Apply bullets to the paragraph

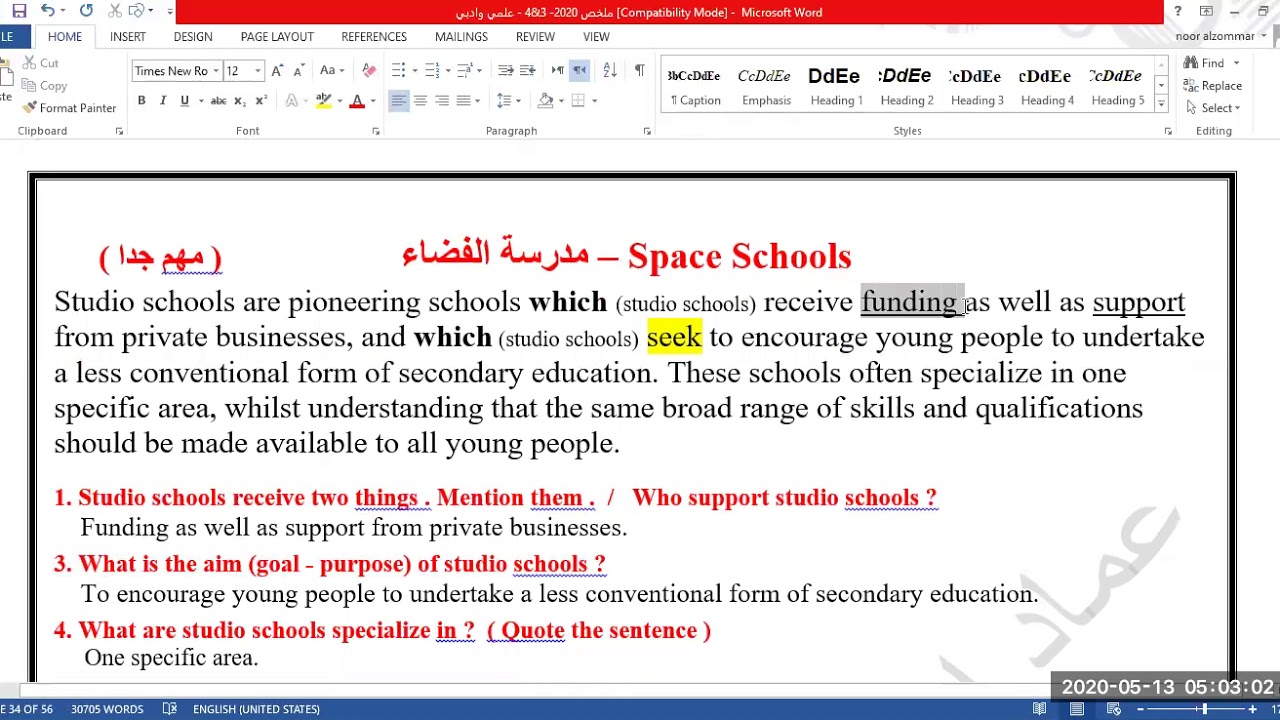pos(398,71)
